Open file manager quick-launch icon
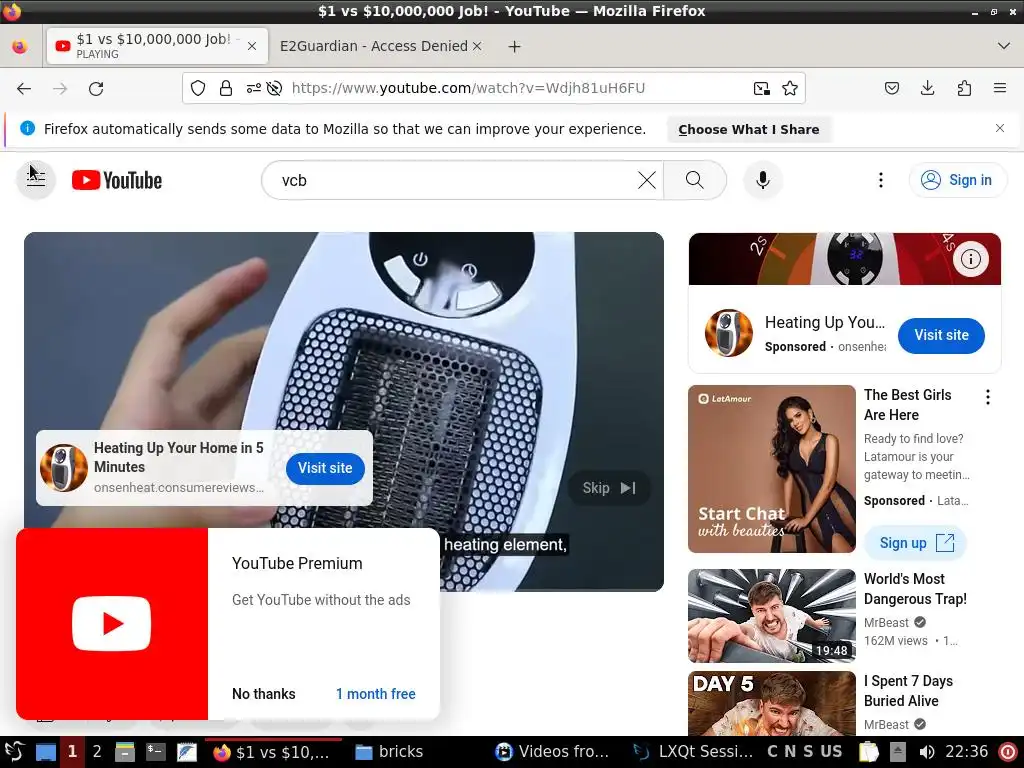Viewport: 1024px width, 768px height. (x=125, y=752)
